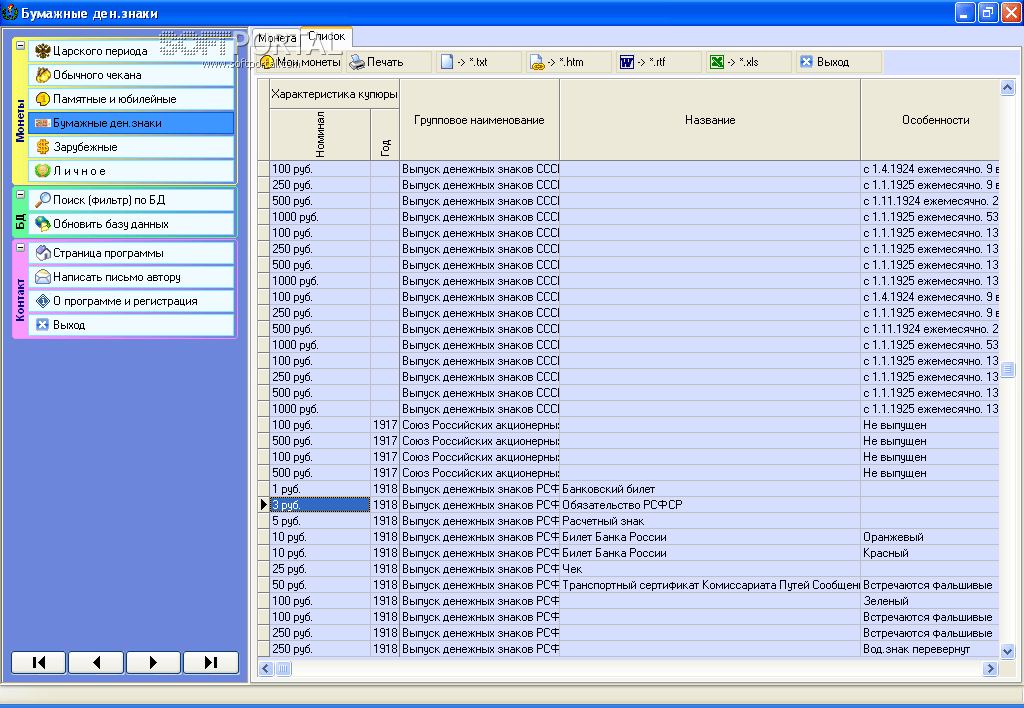Select the Красный features cell
Screen dimensions: 1024x708
click(931, 553)
